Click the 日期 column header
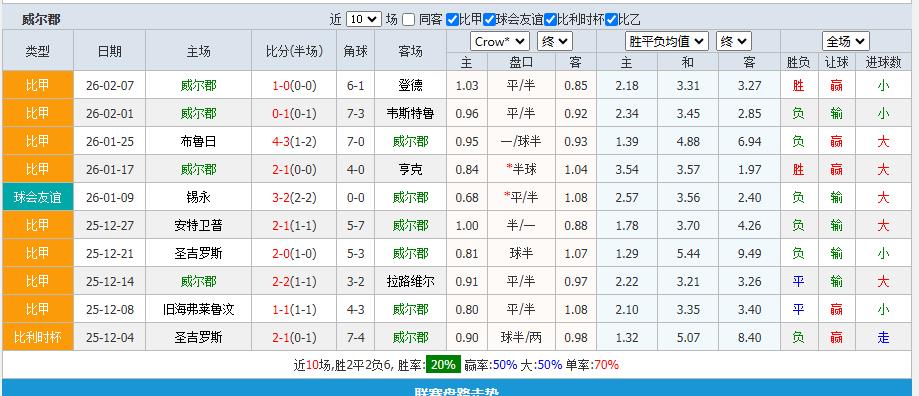This screenshot has height=396, width=919. [110, 51]
